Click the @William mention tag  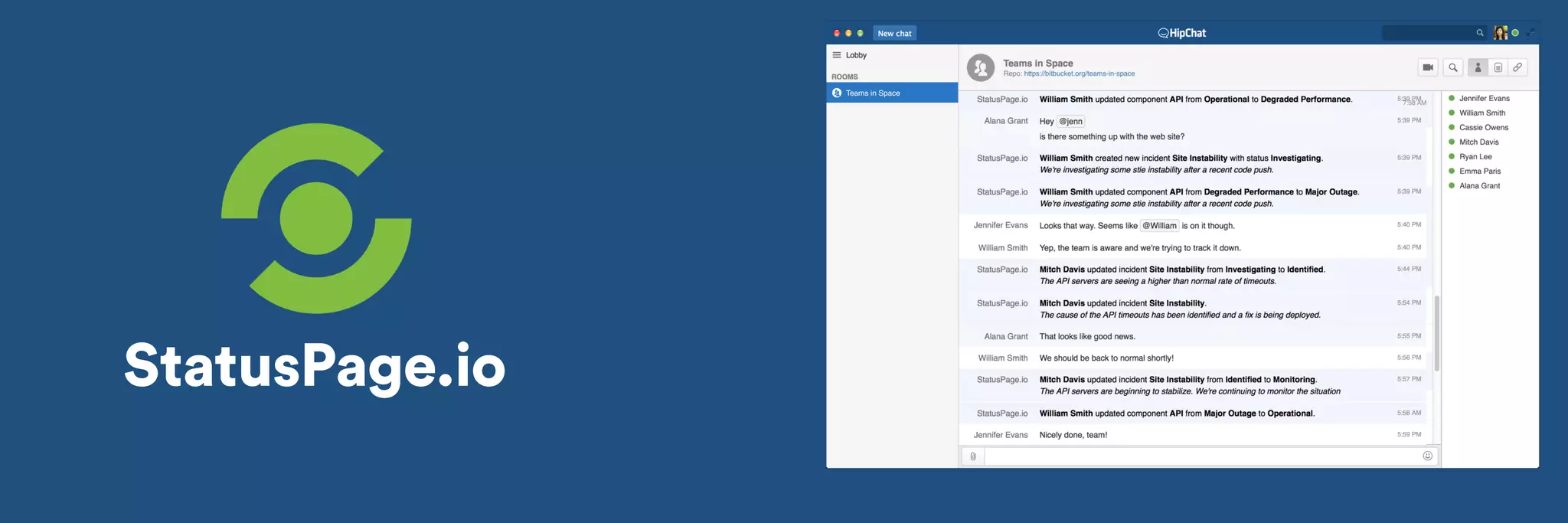click(x=1159, y=225)
